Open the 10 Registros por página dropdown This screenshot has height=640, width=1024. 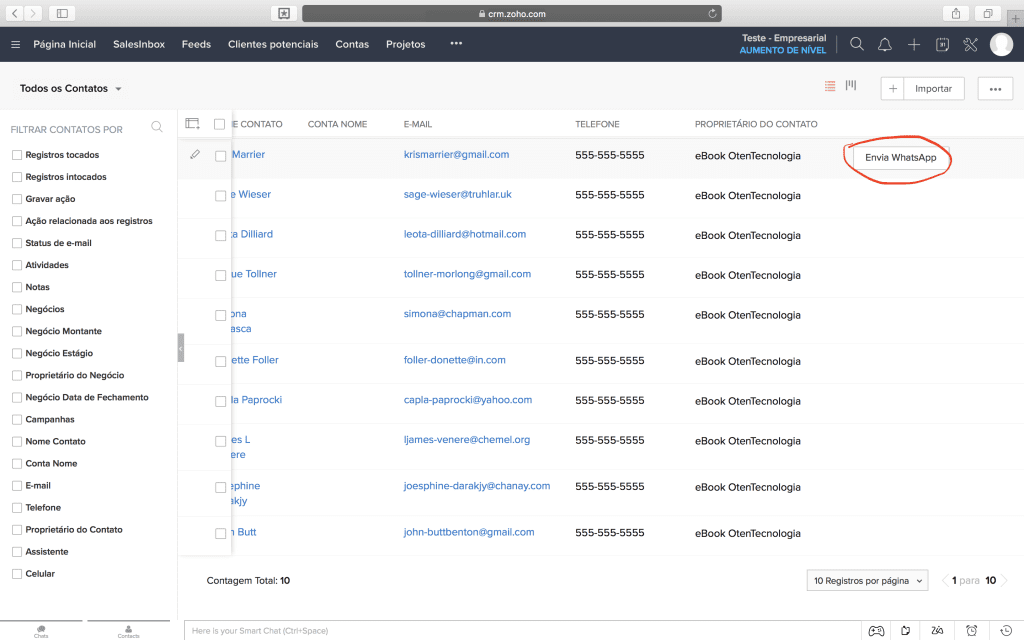[867, 581]
